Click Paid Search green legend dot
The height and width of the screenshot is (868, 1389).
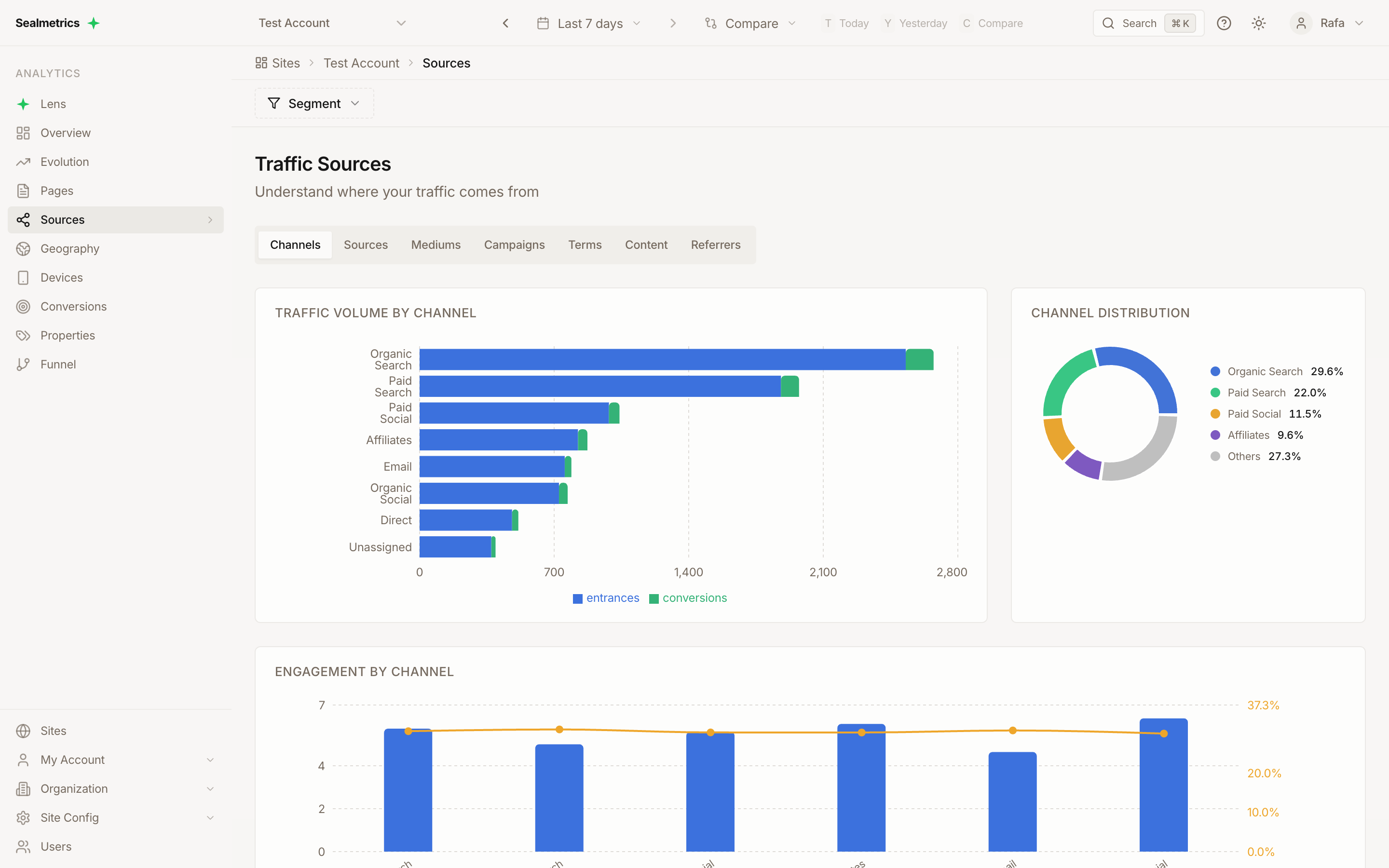[1215, 393]
